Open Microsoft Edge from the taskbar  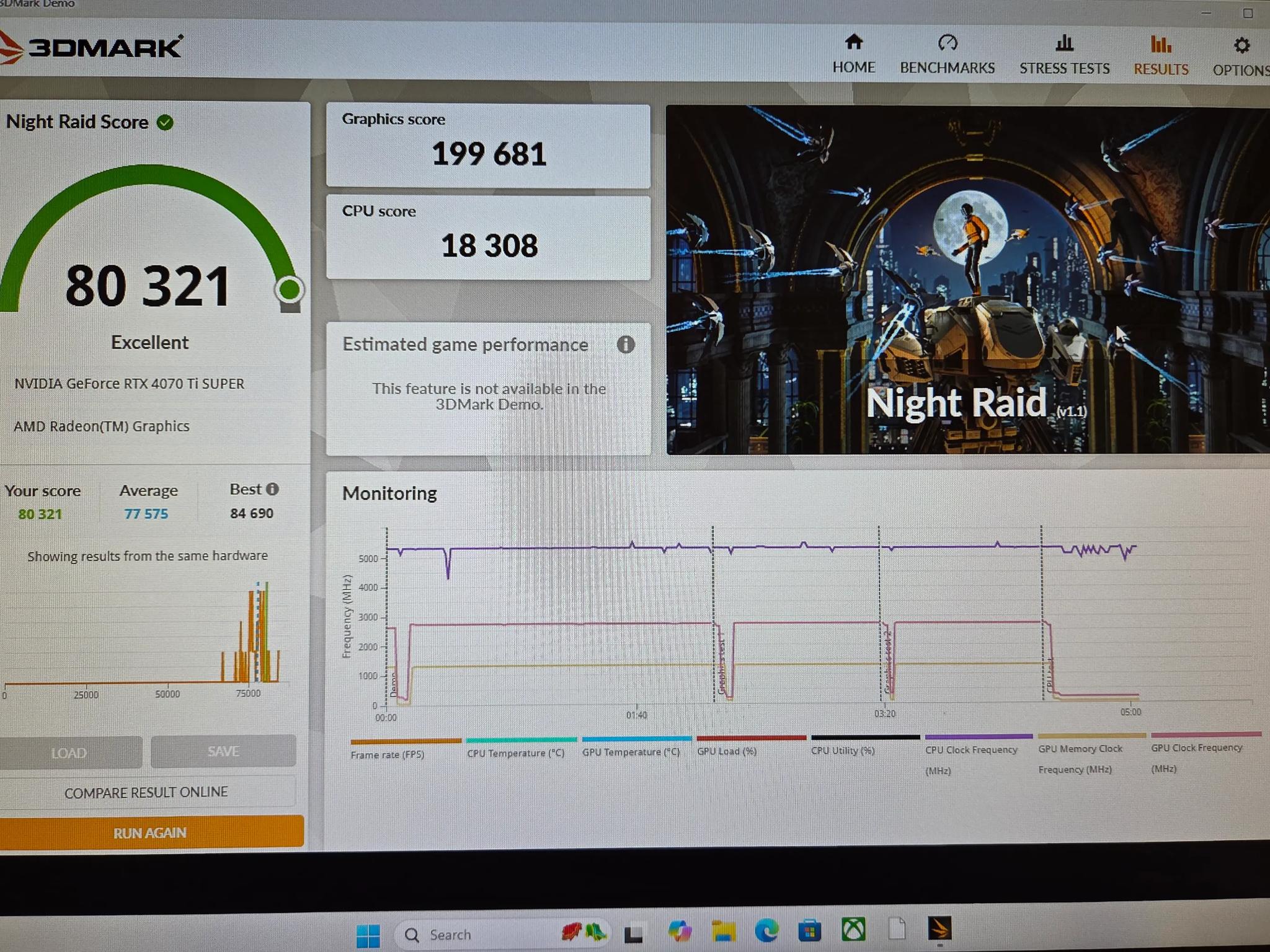[x=766, y=930]
